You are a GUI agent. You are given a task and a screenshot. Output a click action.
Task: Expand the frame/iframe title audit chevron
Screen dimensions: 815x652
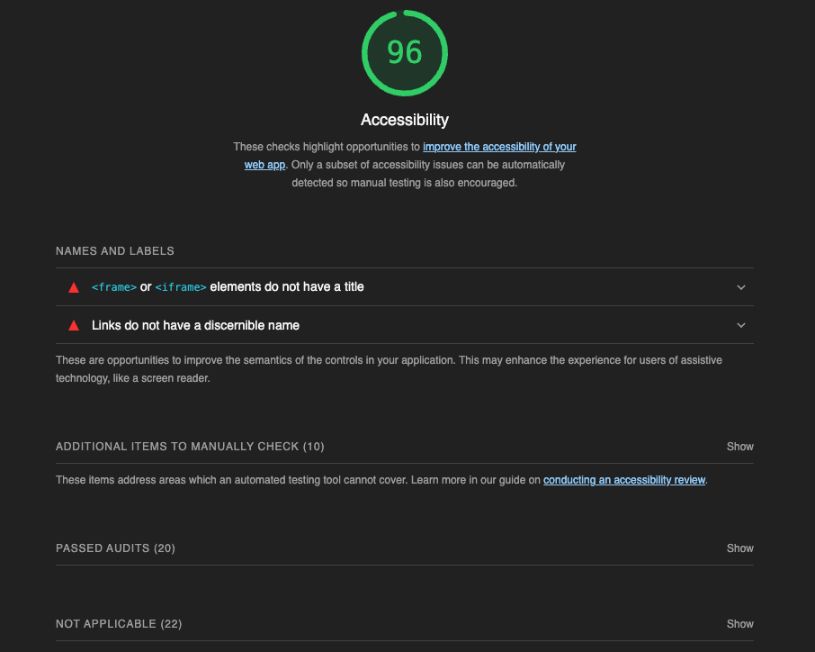click(741, 288)
